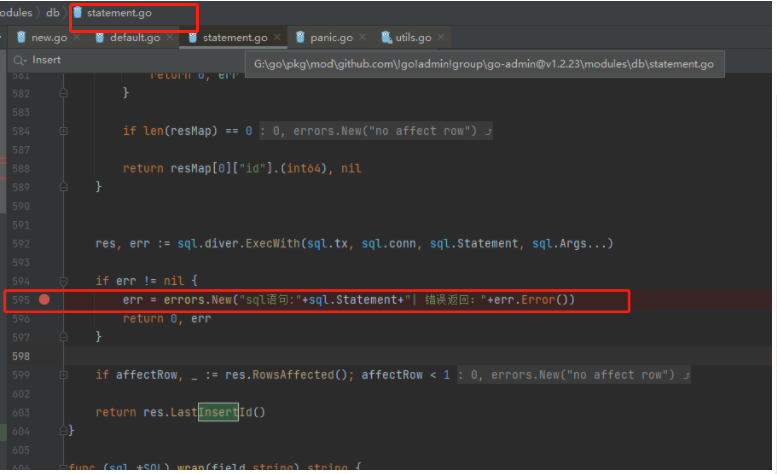Click fold end marker at line 582
The image size is (777, 474).
(x=63, y=93)
